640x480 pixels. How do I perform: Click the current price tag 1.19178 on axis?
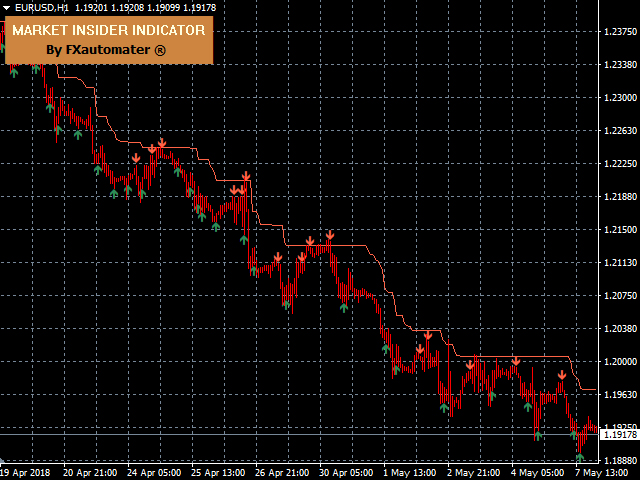pos(620,435)
